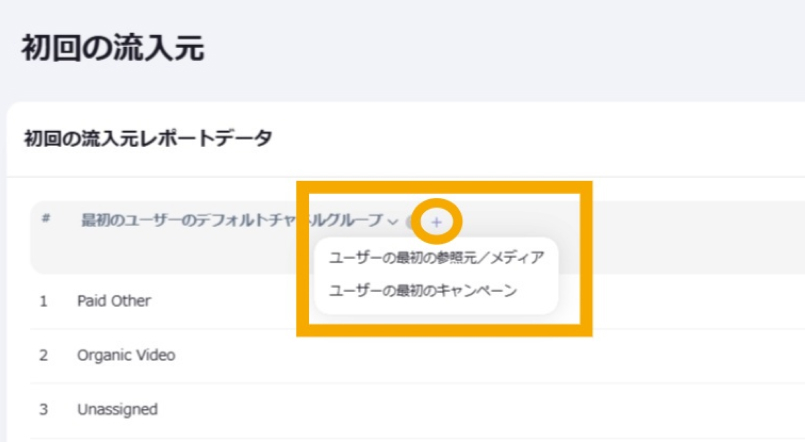Viewport: 805px width, 442px height.
Task: Click the # column header
Action: pyautogui.click(x=46, y=217)
